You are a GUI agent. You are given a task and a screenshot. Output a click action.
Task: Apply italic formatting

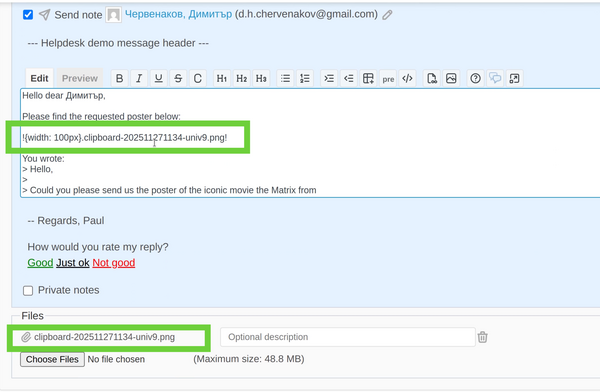point(139,78)
